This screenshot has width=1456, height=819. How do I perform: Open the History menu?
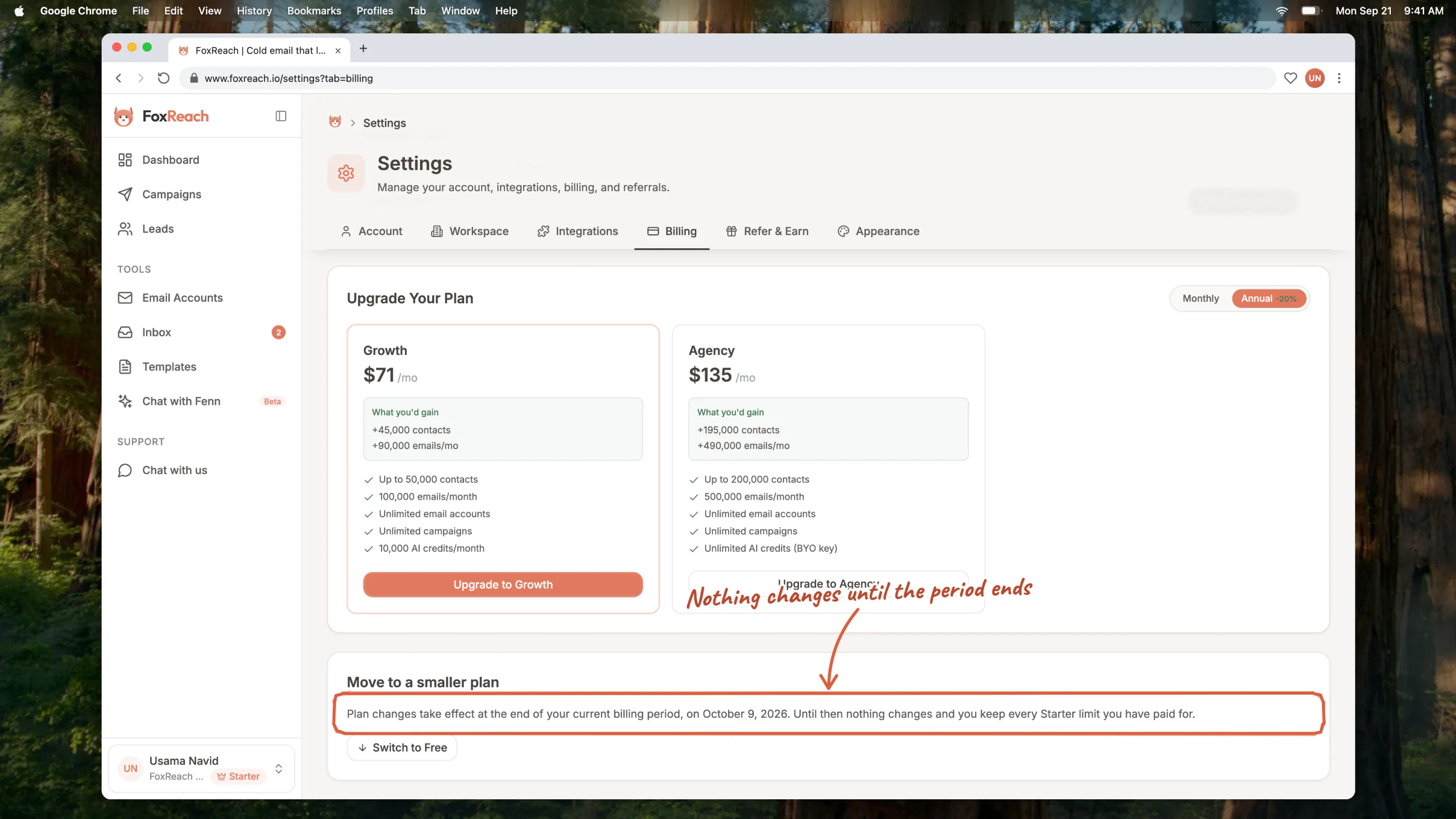(x=254, y=11)
